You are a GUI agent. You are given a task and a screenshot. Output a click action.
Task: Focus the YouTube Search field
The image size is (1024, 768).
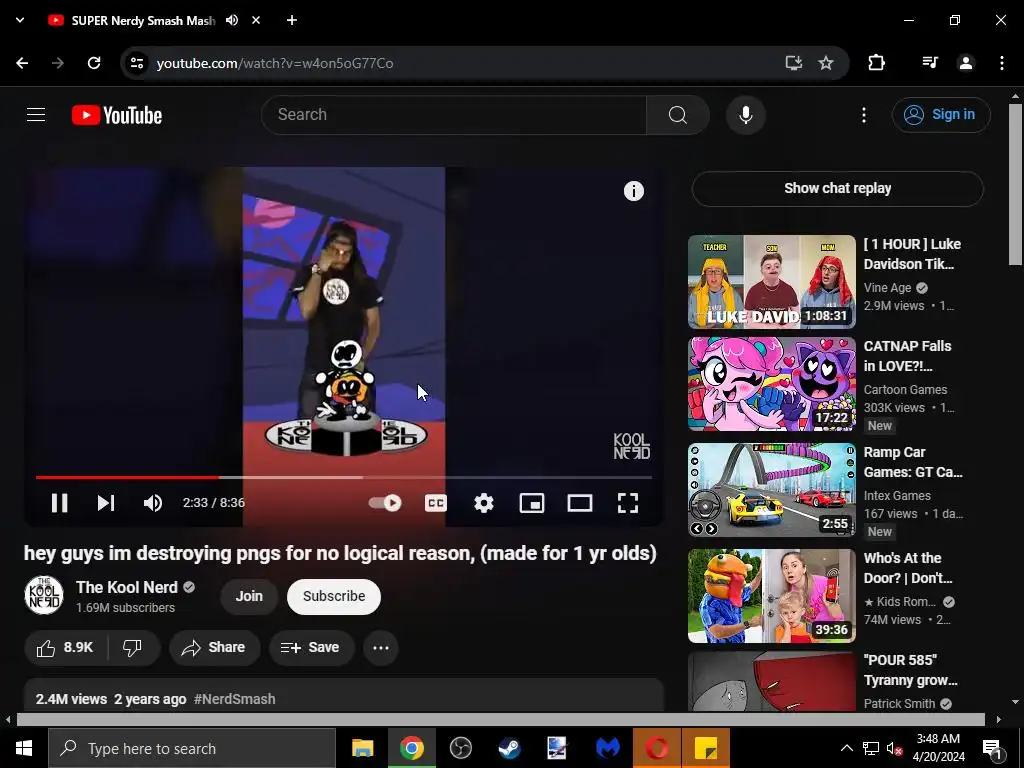[454, 115]
